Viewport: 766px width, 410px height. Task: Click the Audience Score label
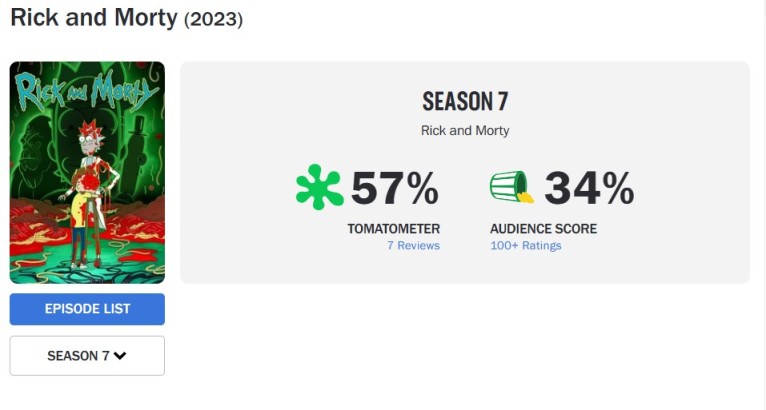coord(543,229)
